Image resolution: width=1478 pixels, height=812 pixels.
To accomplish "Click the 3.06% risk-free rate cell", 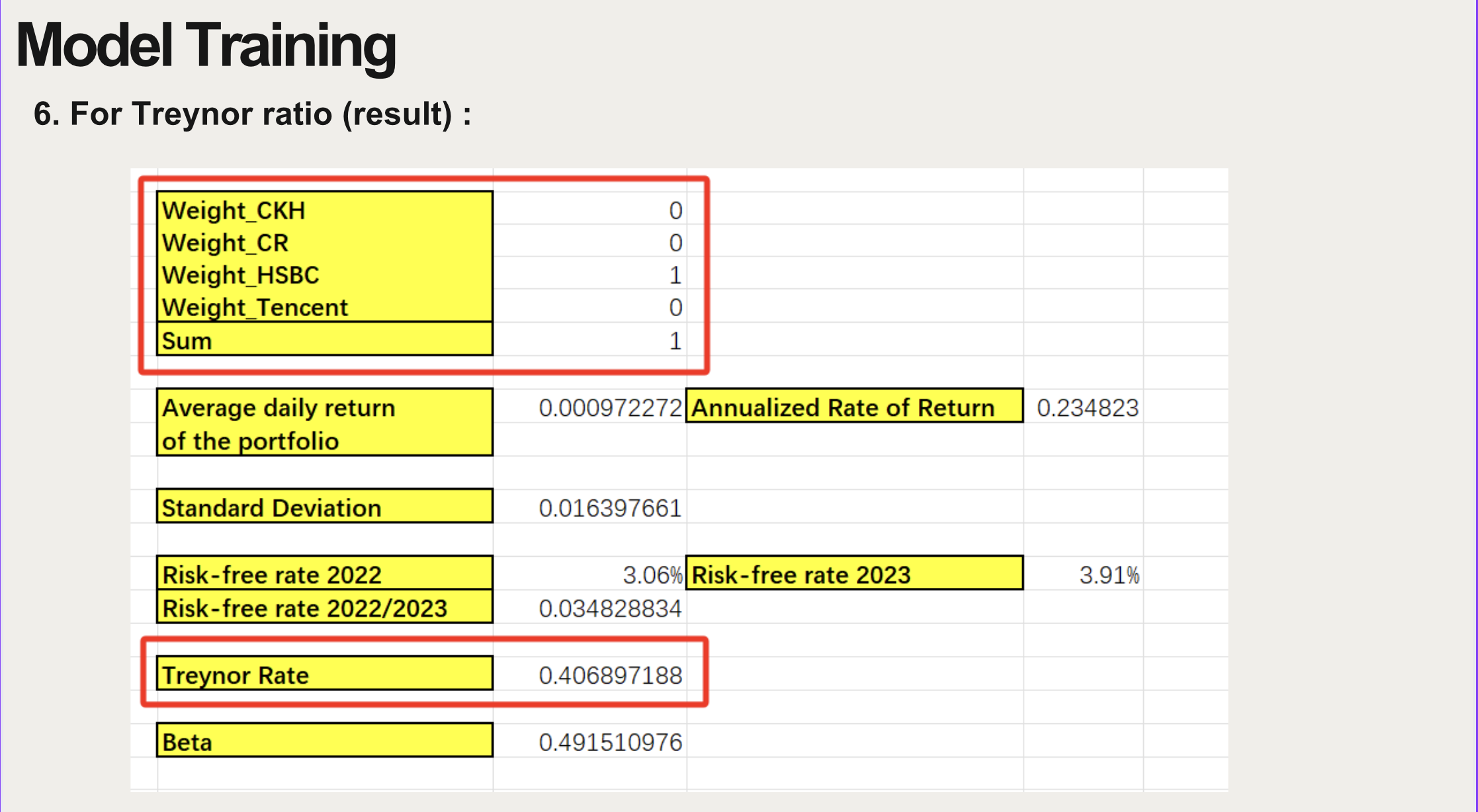I will [x=652, y=575].
